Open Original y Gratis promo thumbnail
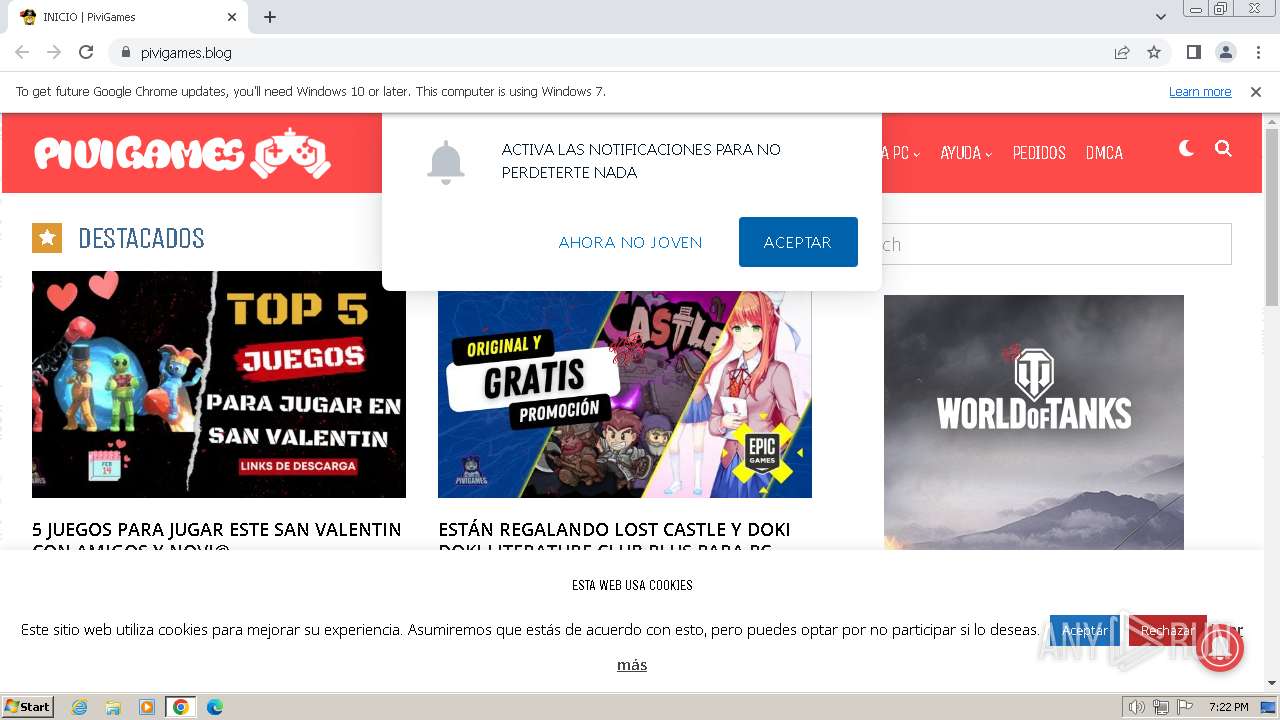The width and height of the screenshot is (1280, 720). coord(625,394)
